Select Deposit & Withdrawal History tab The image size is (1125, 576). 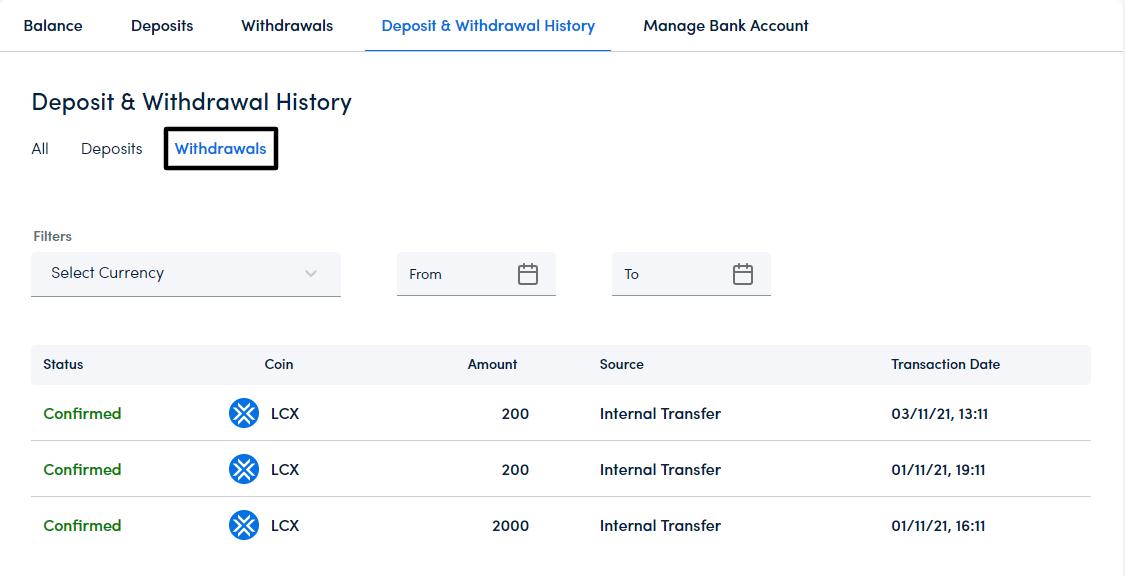click(488, 26)
